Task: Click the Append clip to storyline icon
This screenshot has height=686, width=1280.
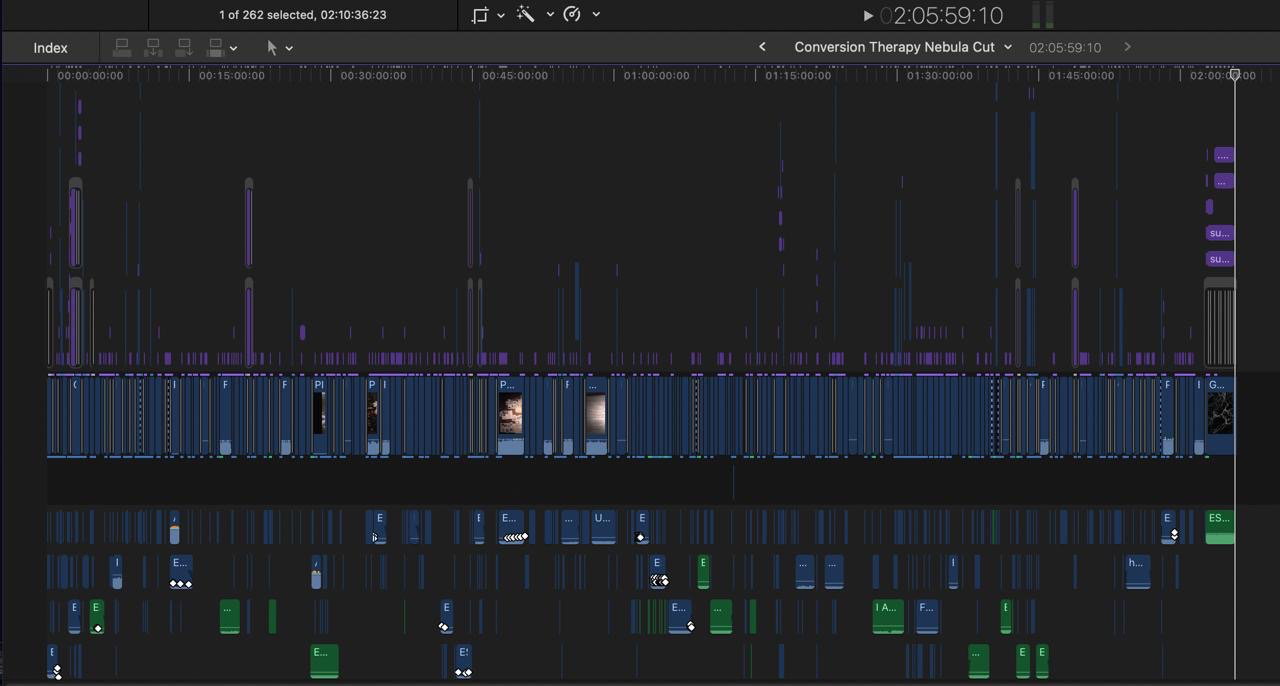Action: pos(184,47)
